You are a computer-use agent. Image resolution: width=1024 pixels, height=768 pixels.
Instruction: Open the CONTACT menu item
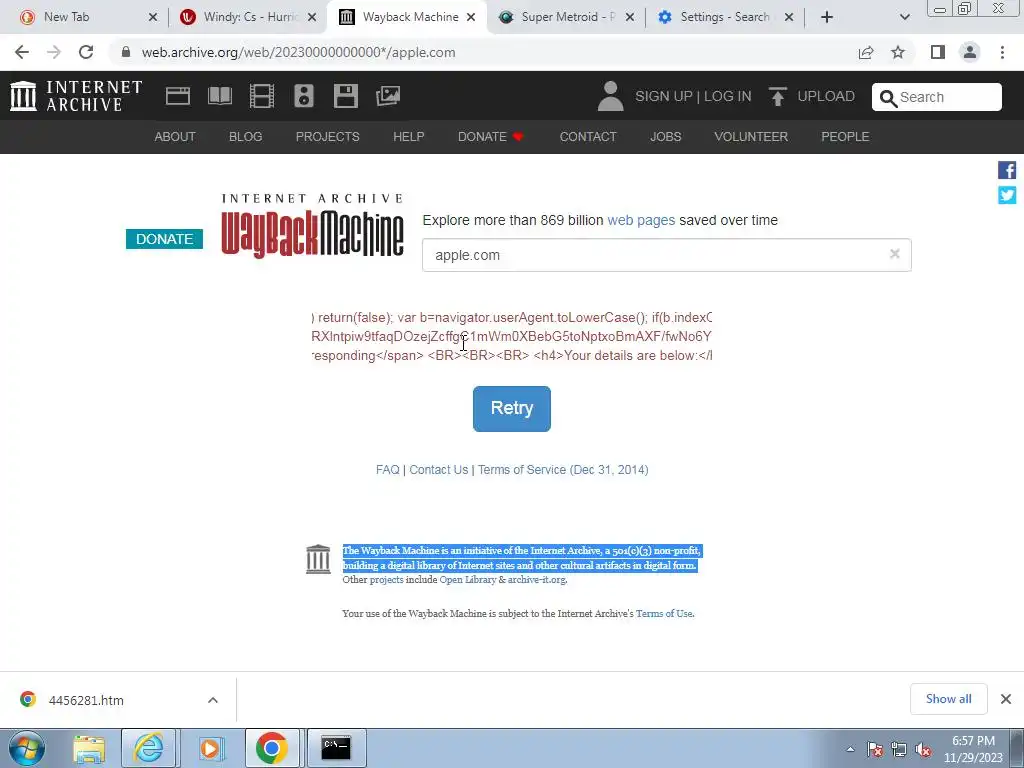click(x=588, y=136)
